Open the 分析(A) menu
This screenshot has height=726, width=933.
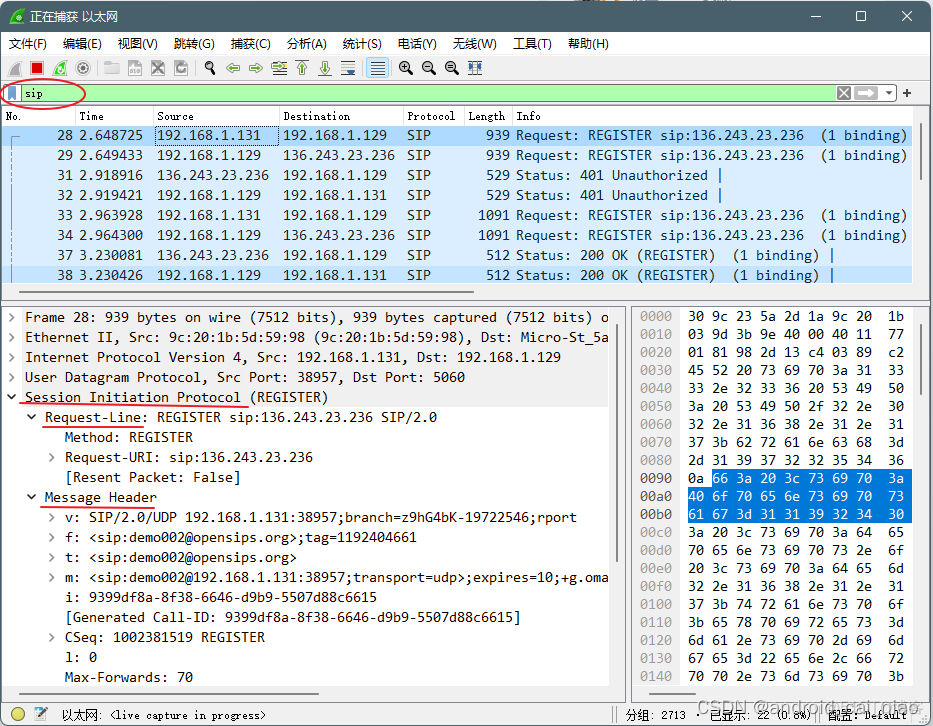[x=306, y=44]
